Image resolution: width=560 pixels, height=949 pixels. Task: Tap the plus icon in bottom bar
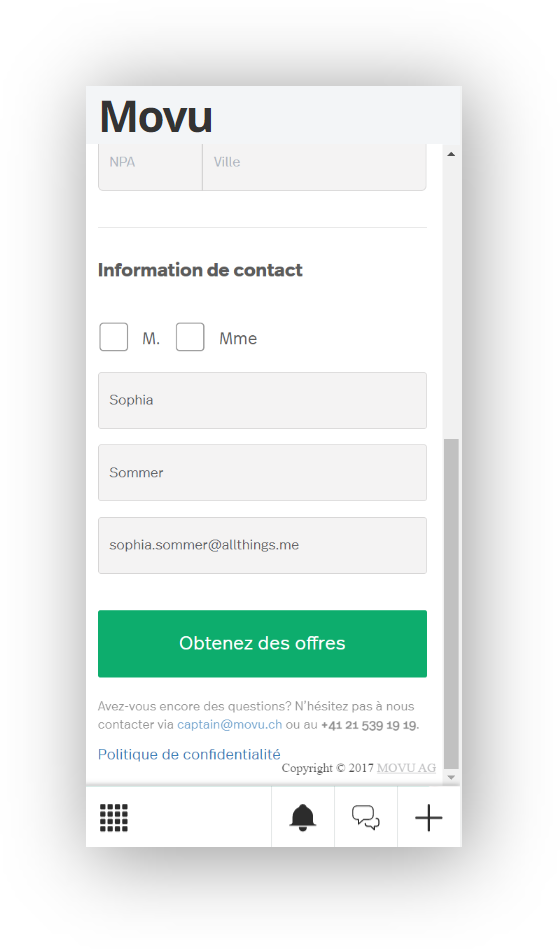click(429, 818)
